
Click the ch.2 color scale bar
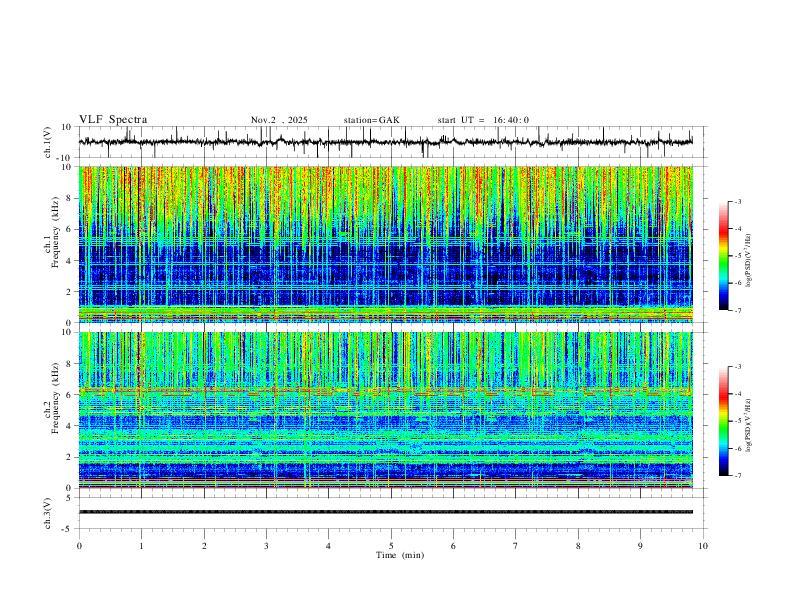point(723,421)
